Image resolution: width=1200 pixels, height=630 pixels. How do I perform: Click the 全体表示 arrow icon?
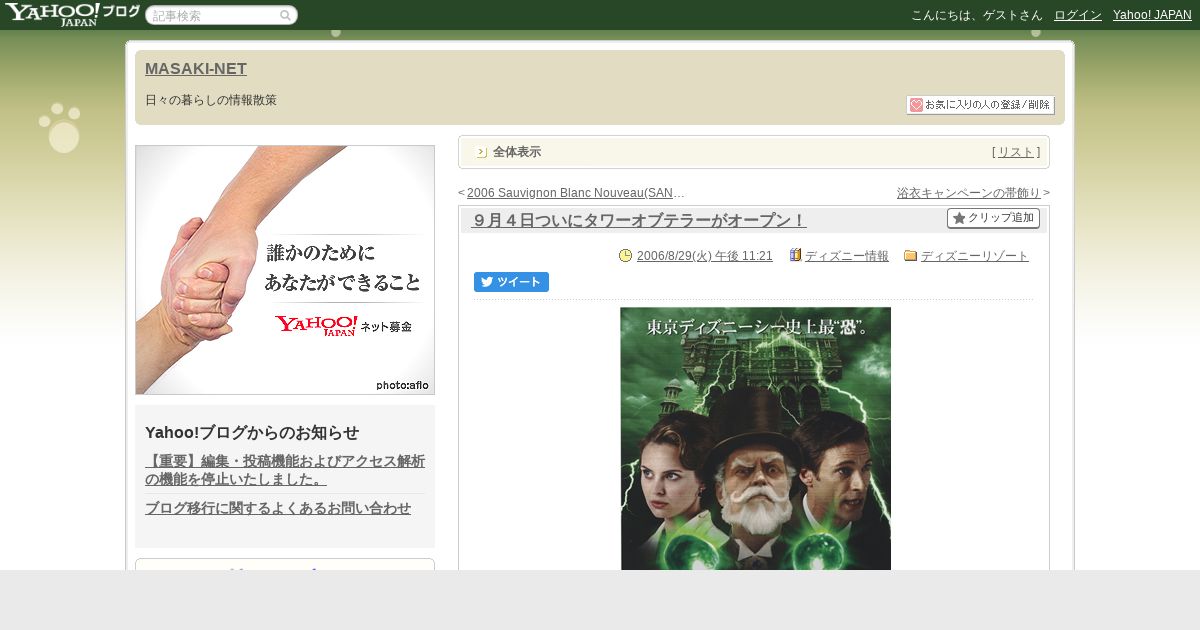coord(481,152)
